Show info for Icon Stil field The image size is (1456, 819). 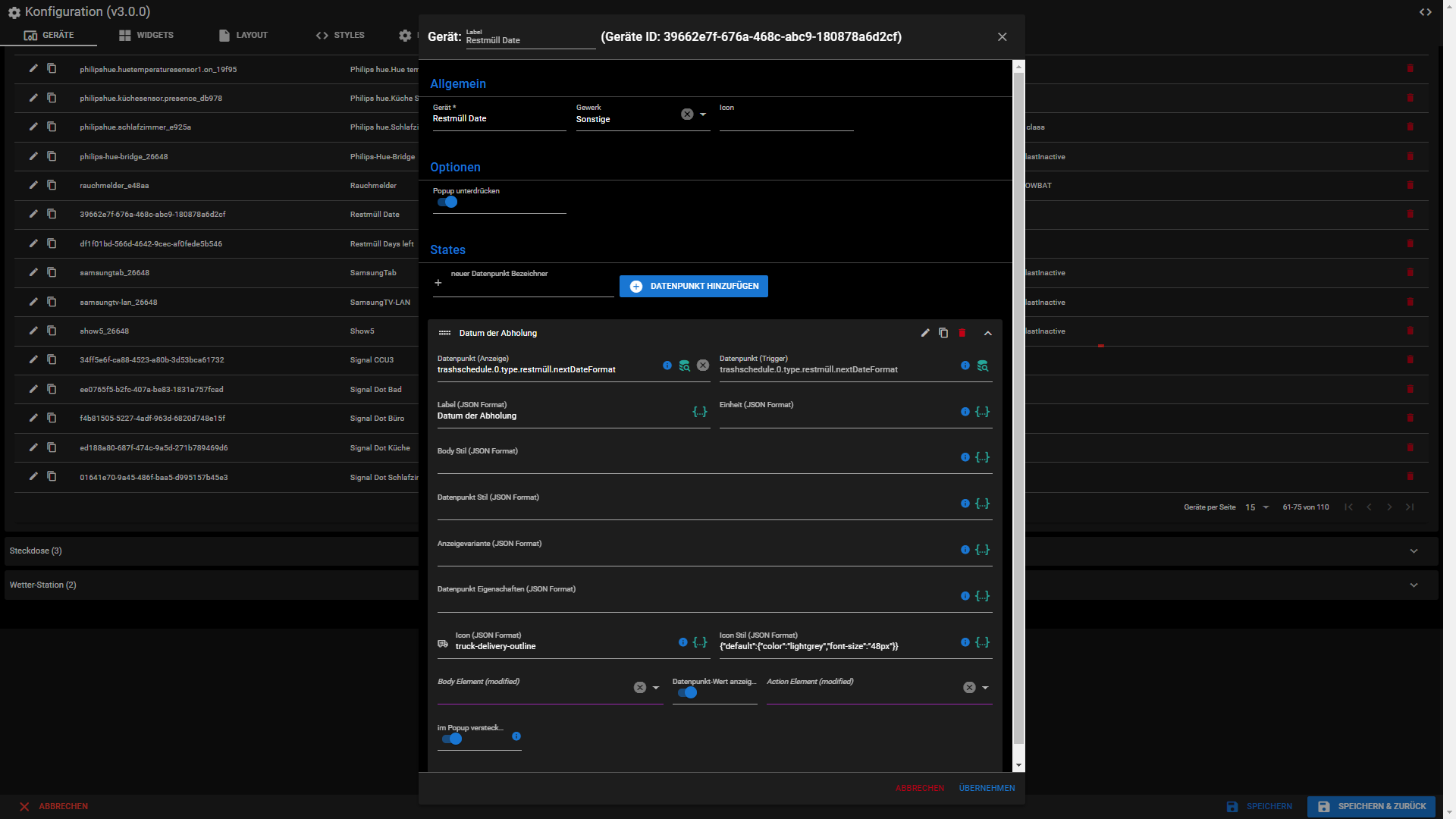click(965, 642)
